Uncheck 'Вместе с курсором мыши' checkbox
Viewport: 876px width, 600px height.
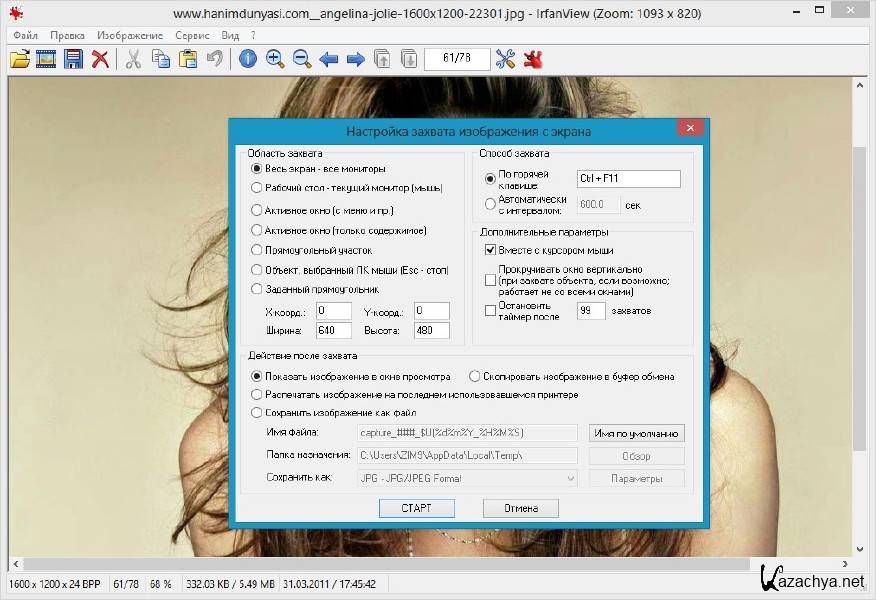coord(490,250)
